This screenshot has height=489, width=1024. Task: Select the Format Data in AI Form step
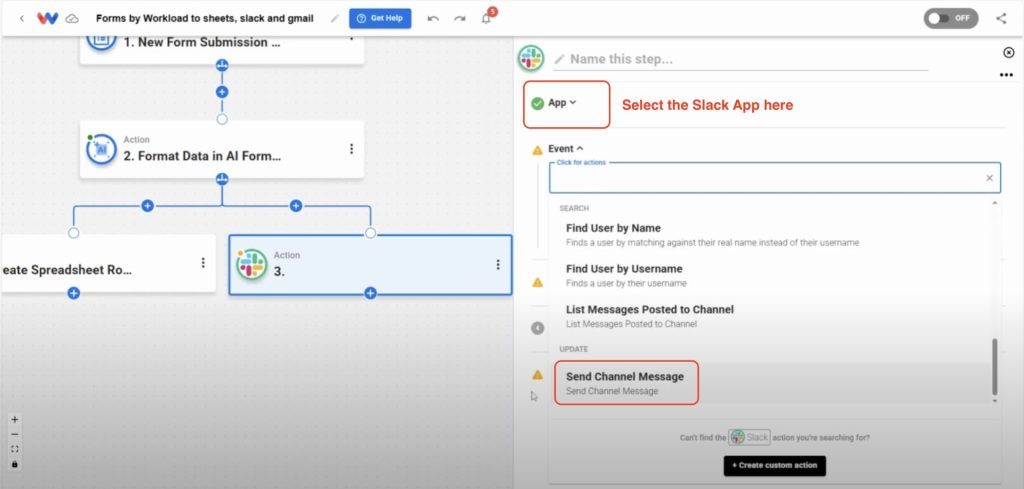(x=222, y=150)
